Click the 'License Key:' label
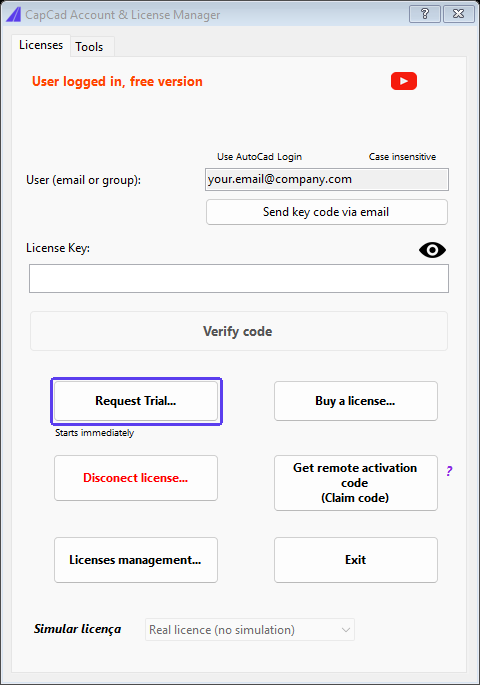 click(x=58, y=248)
